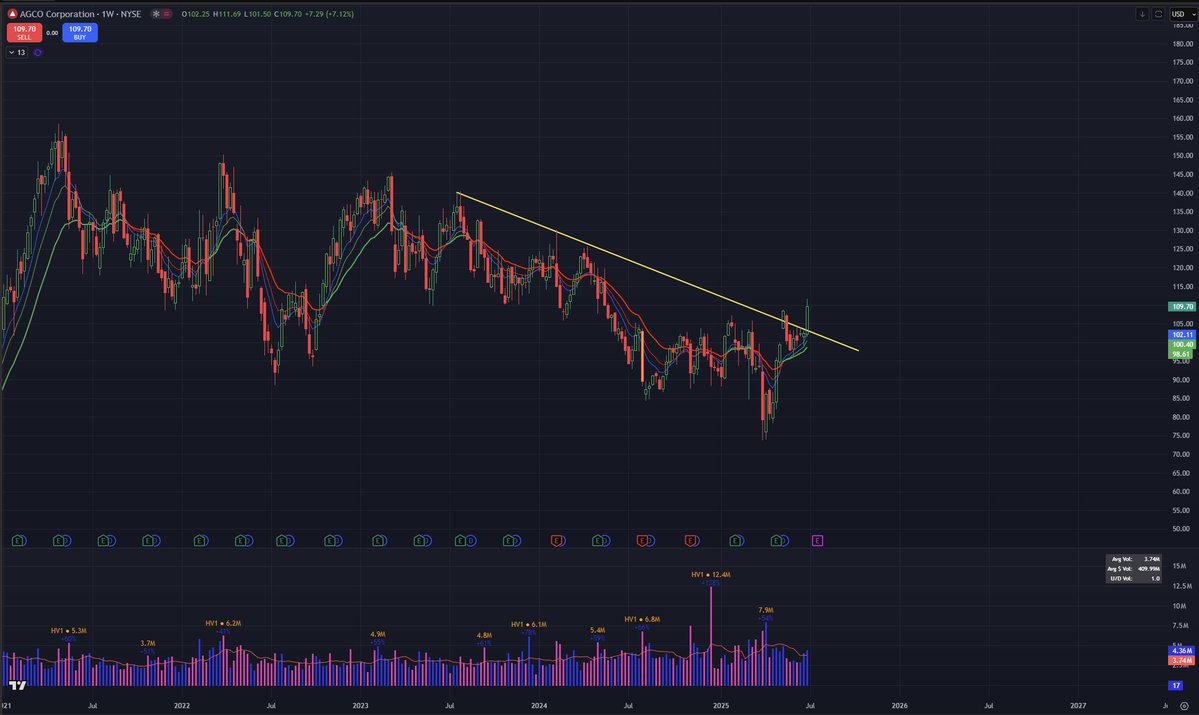Click the 7.9M volume label
This screenshot has height=715, width=1199.
765,610
